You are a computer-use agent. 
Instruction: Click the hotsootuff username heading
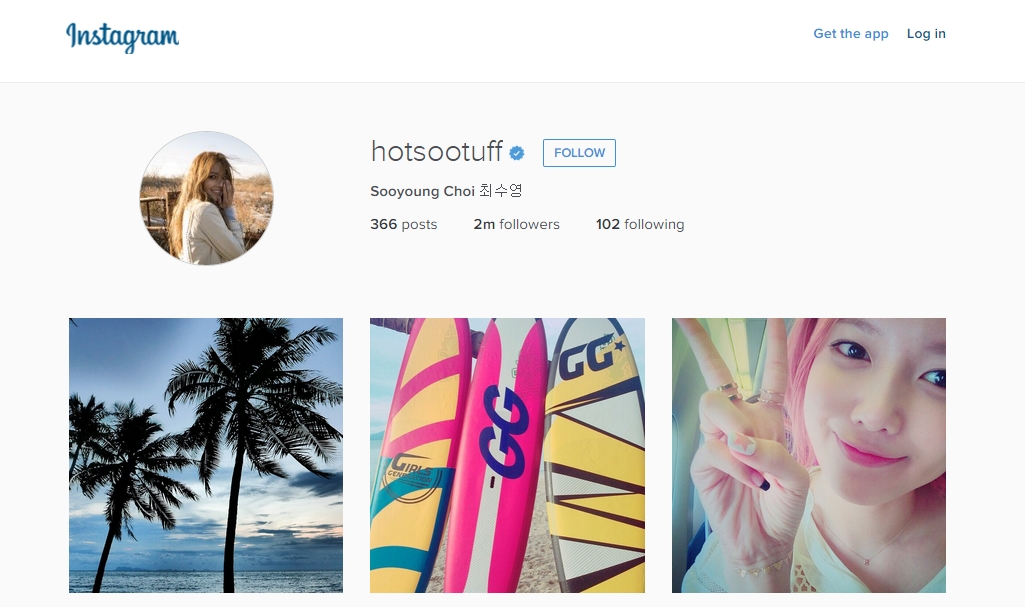tap(437, 152)
